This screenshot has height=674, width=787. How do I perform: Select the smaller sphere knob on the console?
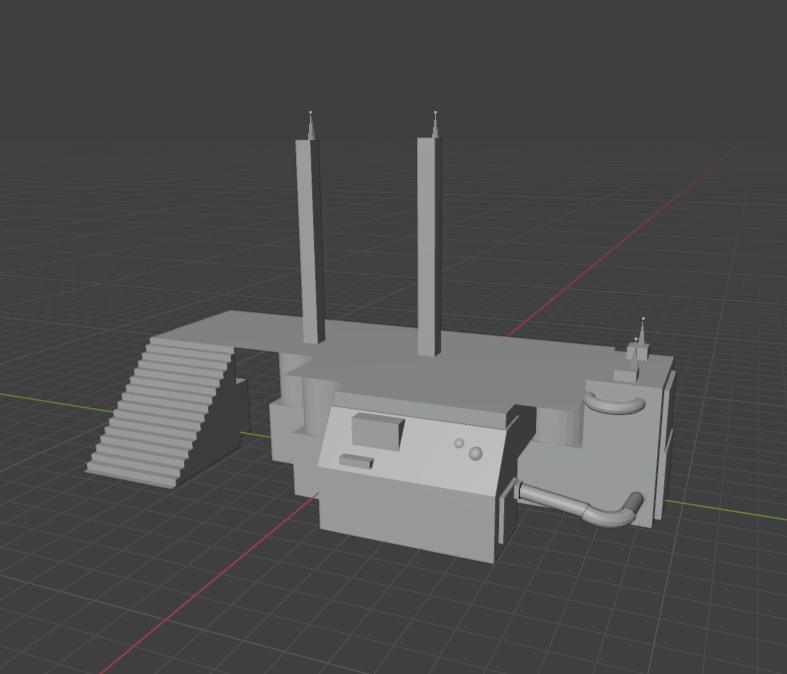459,443
